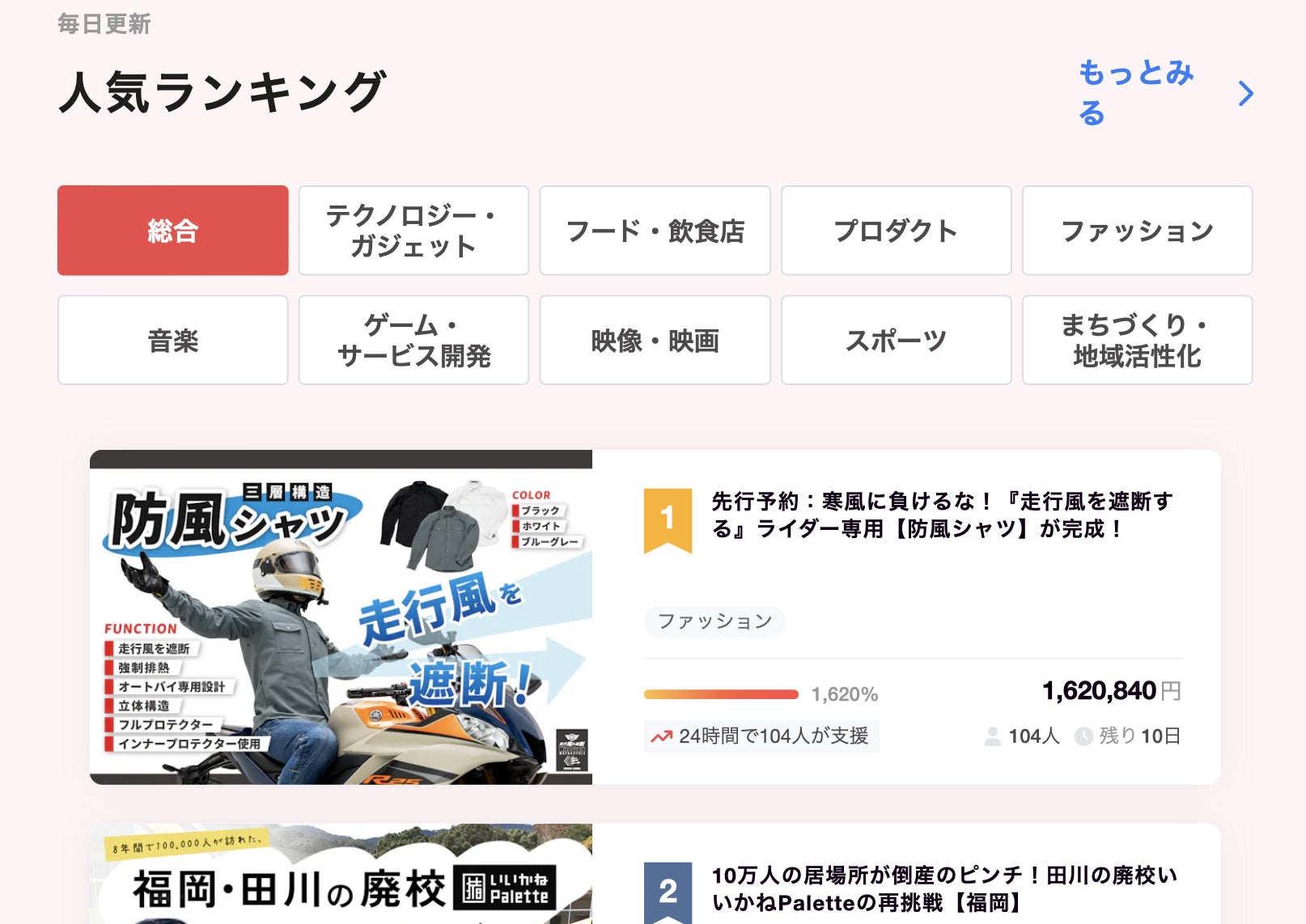Switch to 映像・映画 category
Image resolution: width=1306 pixels, height=924 pixels.
[655, 340]
